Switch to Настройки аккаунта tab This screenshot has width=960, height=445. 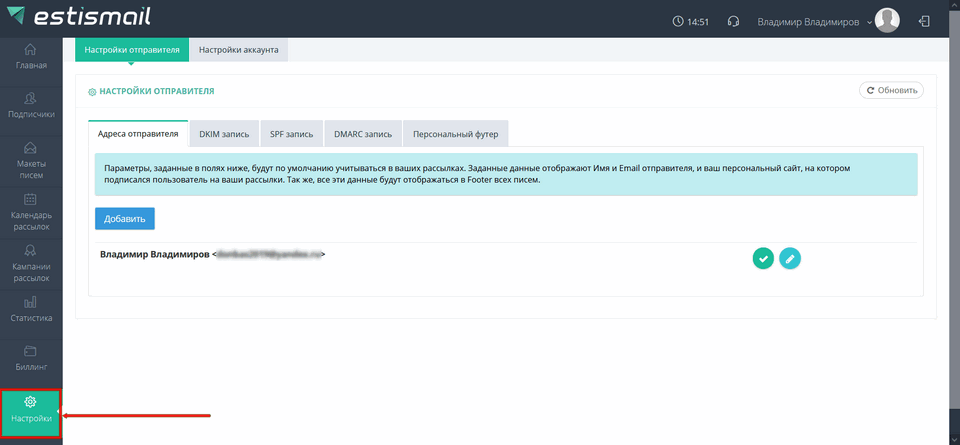click(x=239, y=49)
